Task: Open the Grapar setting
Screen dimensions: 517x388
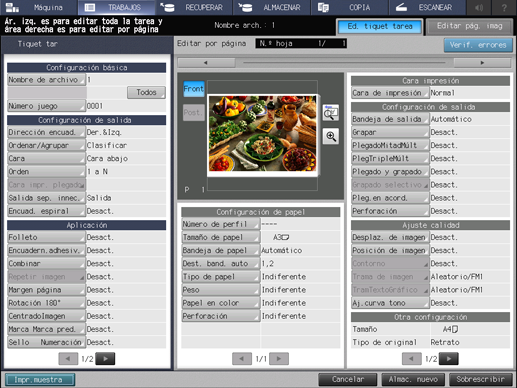Action: [x=390, y=132]
